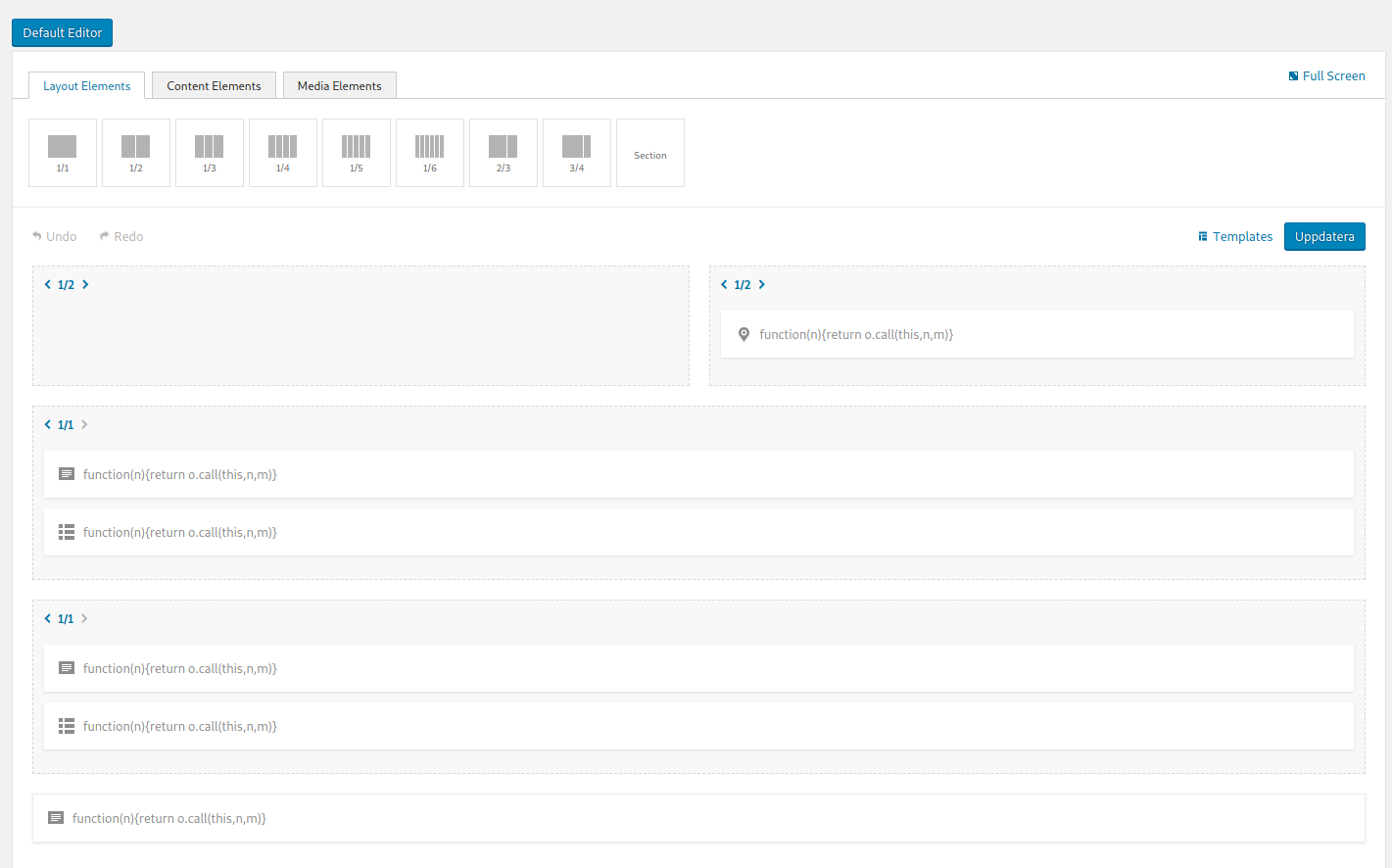Add a 1/2 column layout element

(135, 152)
